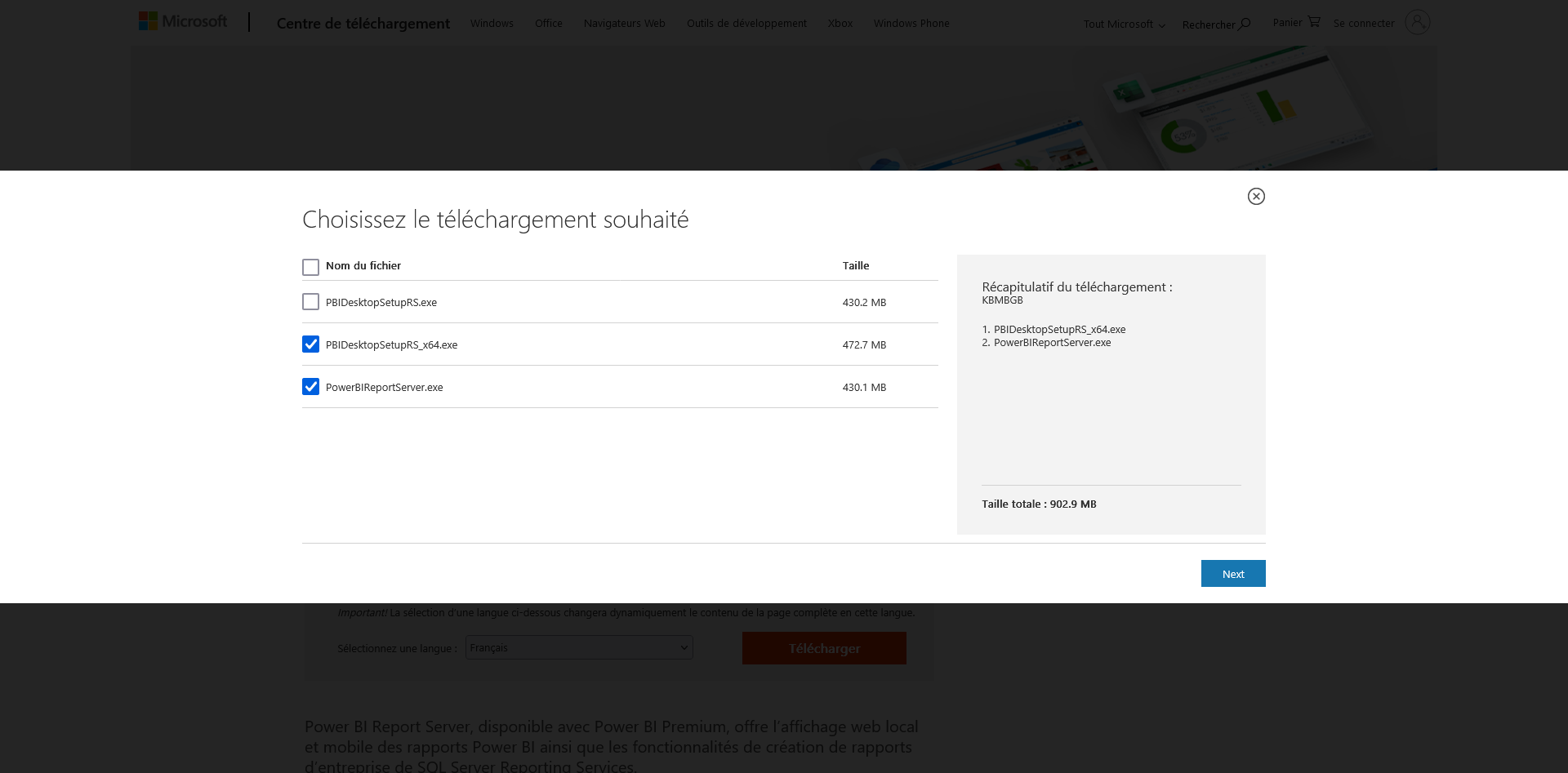
Task: Click the Taille totale 902.9 MB text
Action: (1039, 504)
